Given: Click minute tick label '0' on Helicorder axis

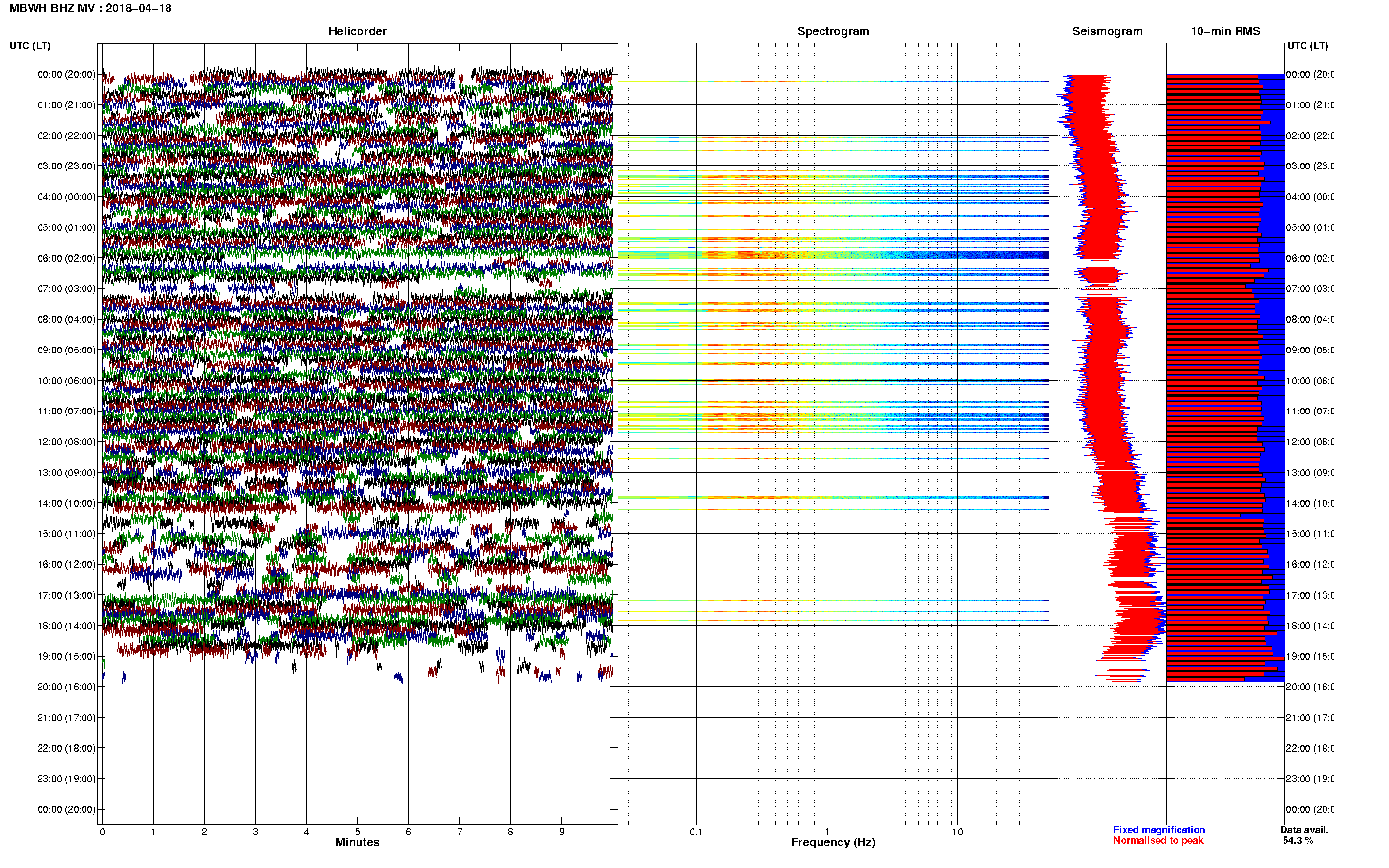Looking at the screenshot, I should (x=102, y=832).
